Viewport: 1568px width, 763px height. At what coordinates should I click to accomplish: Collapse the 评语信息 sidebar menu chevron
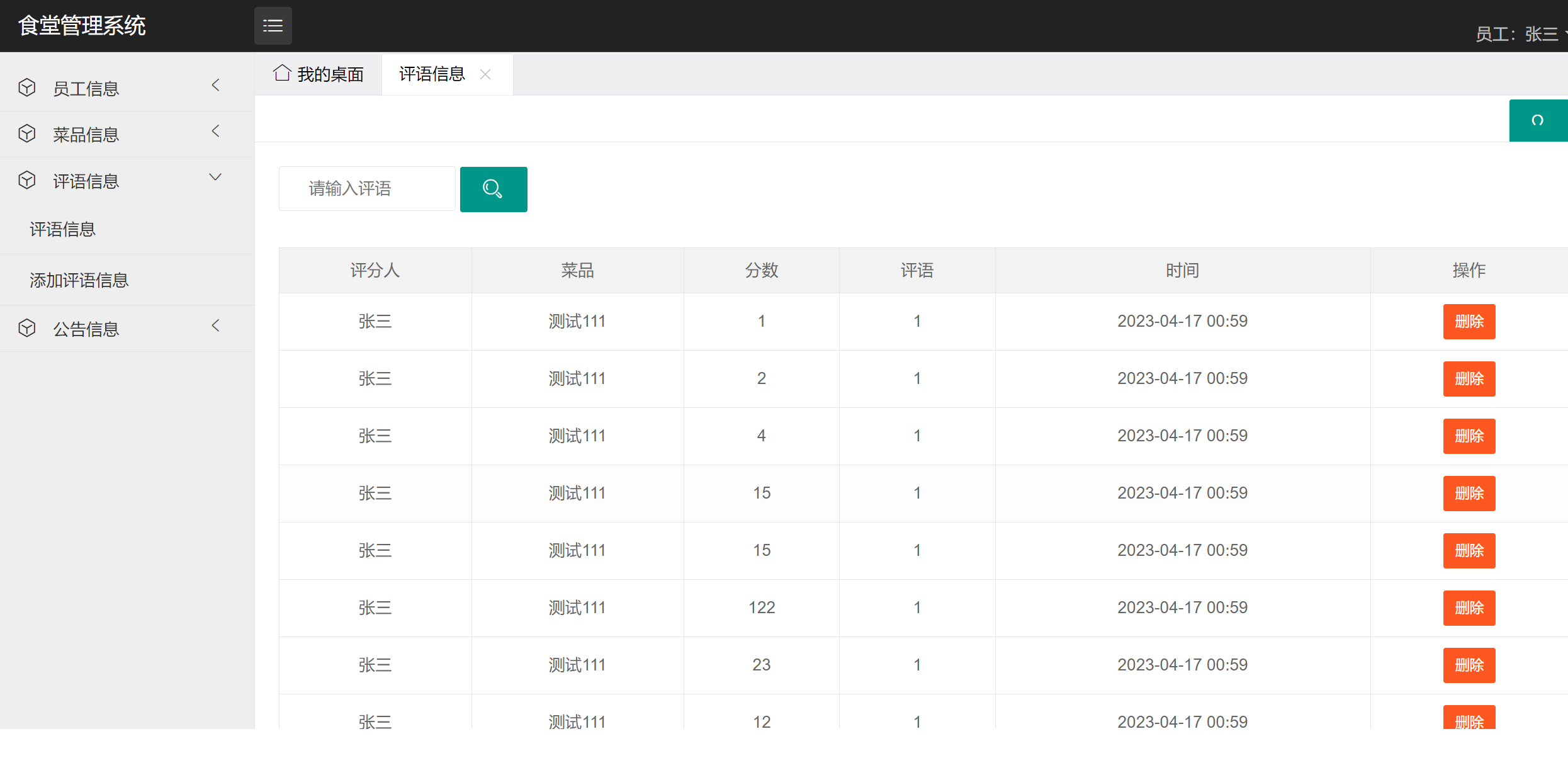click(215, 178)
